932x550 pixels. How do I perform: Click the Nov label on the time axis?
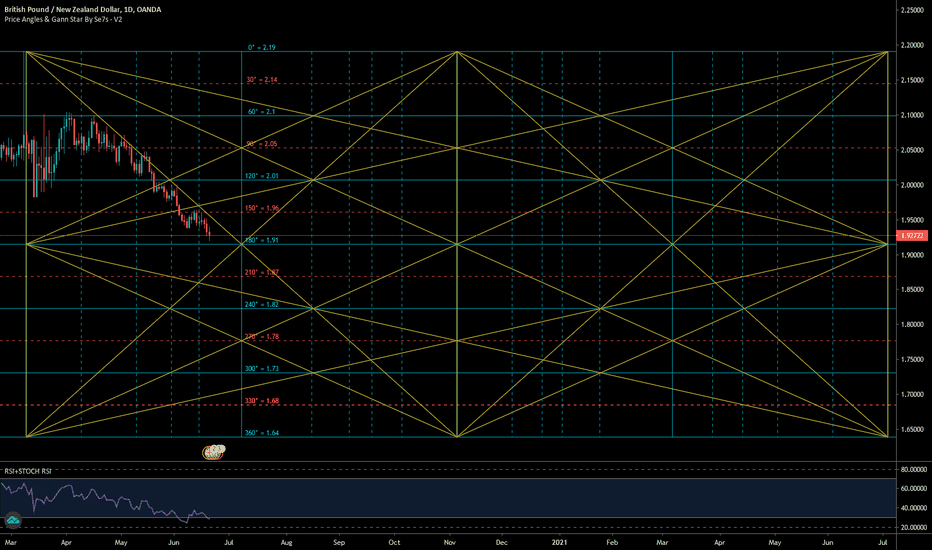450,542
